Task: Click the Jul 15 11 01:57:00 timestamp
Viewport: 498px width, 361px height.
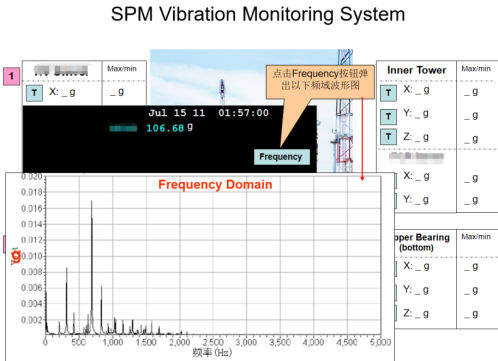Action: [209, 113]
